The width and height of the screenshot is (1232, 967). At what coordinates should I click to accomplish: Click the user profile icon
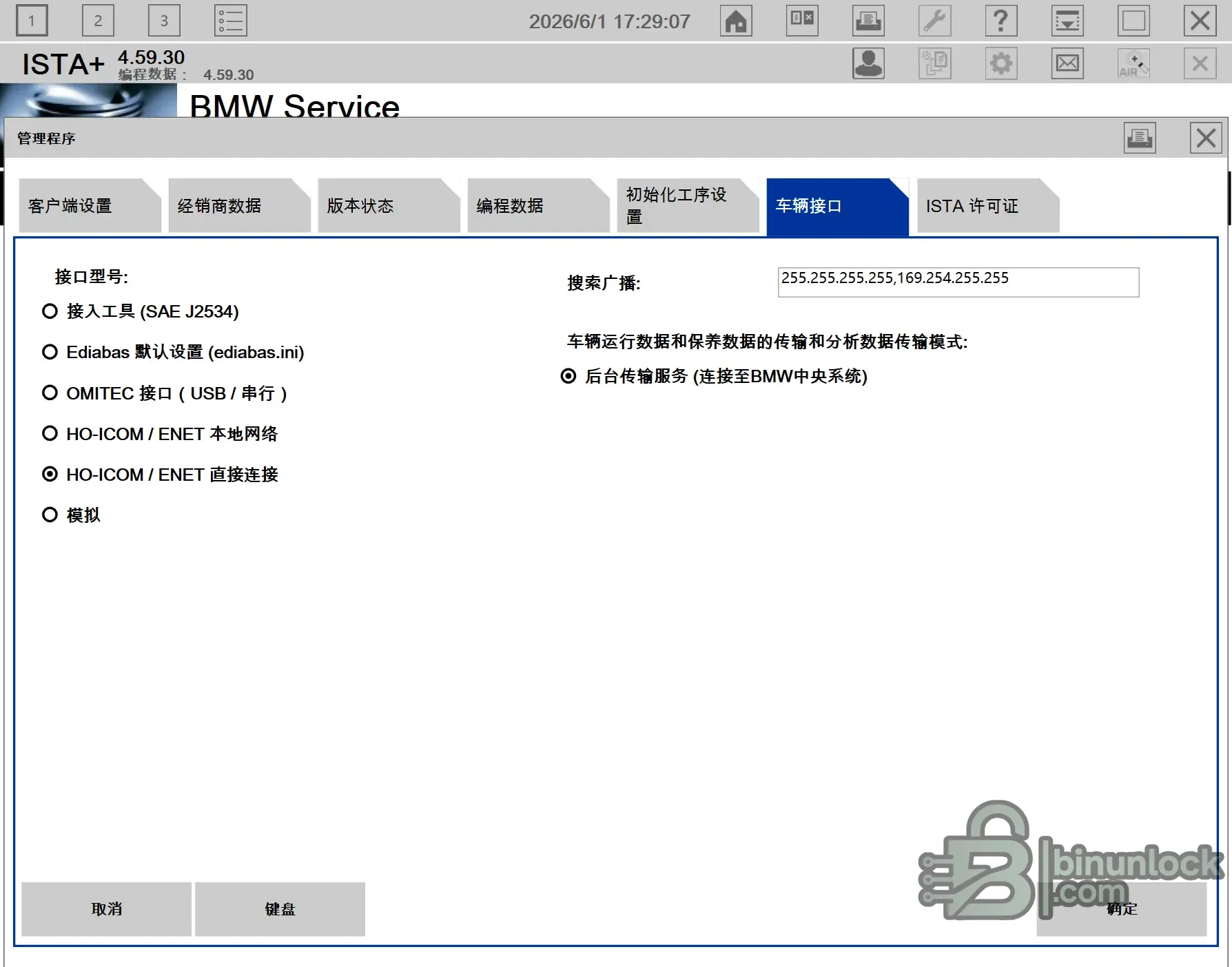pos(868,63)
